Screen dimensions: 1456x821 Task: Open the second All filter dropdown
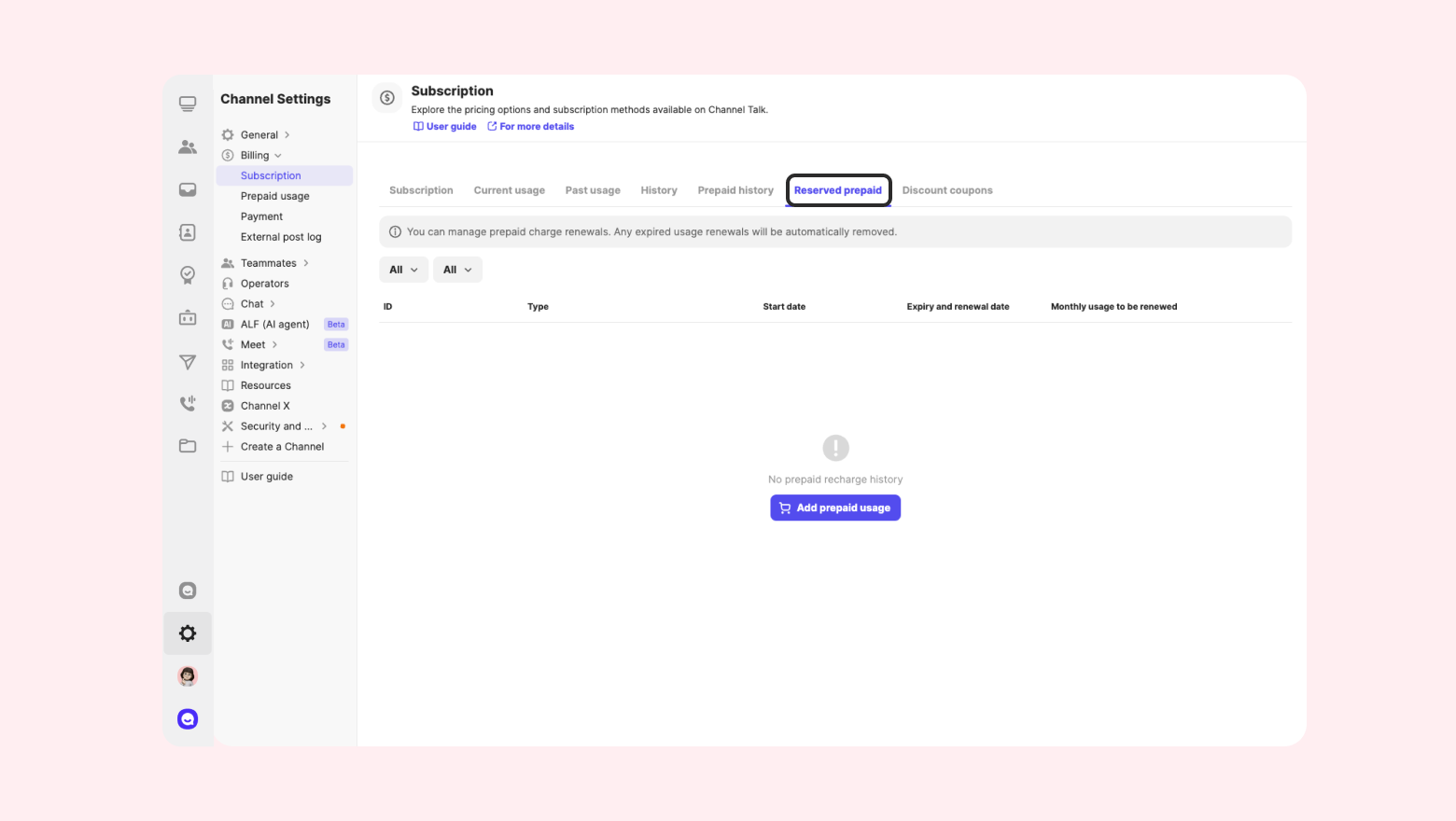(x=457, y=270)
